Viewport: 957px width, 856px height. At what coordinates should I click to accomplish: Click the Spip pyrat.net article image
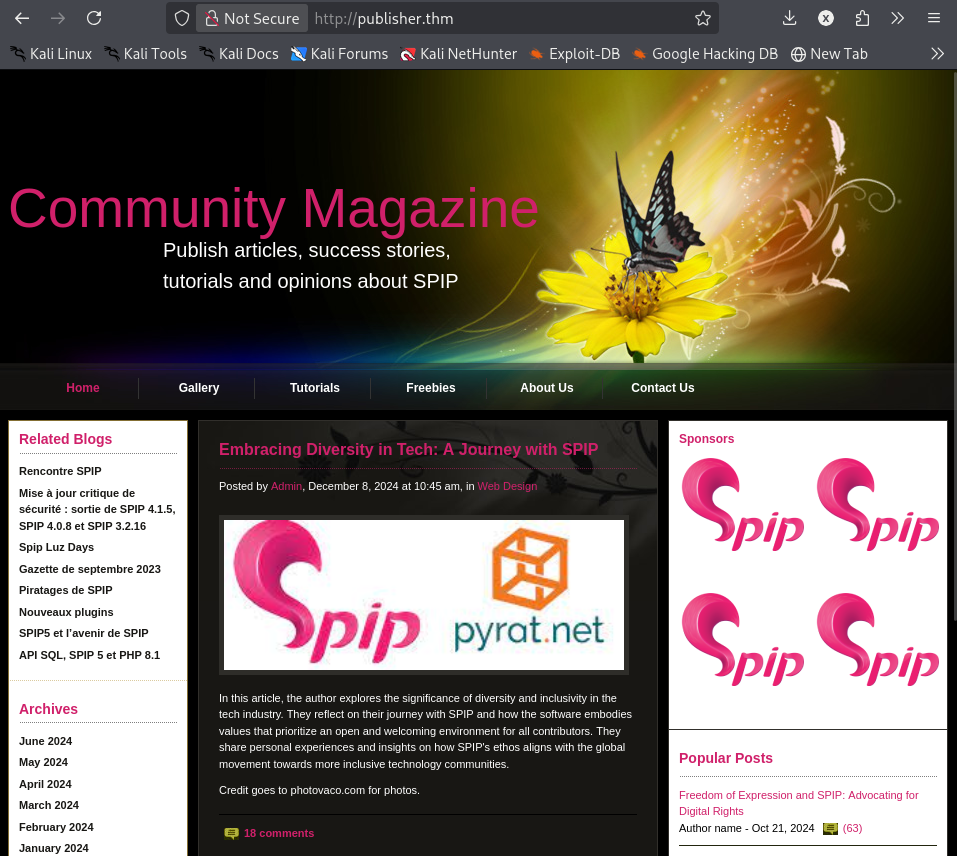[424, 595]
